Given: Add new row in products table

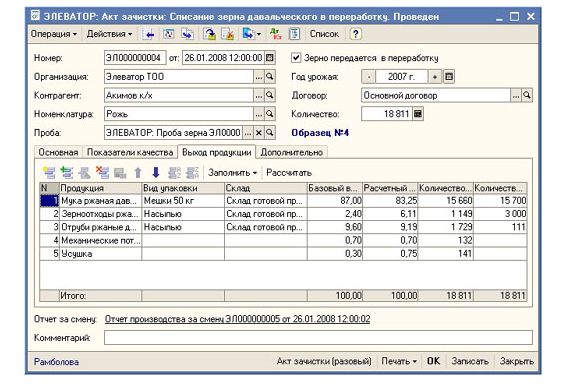Looking at the screenshot, I should [49, 173].
